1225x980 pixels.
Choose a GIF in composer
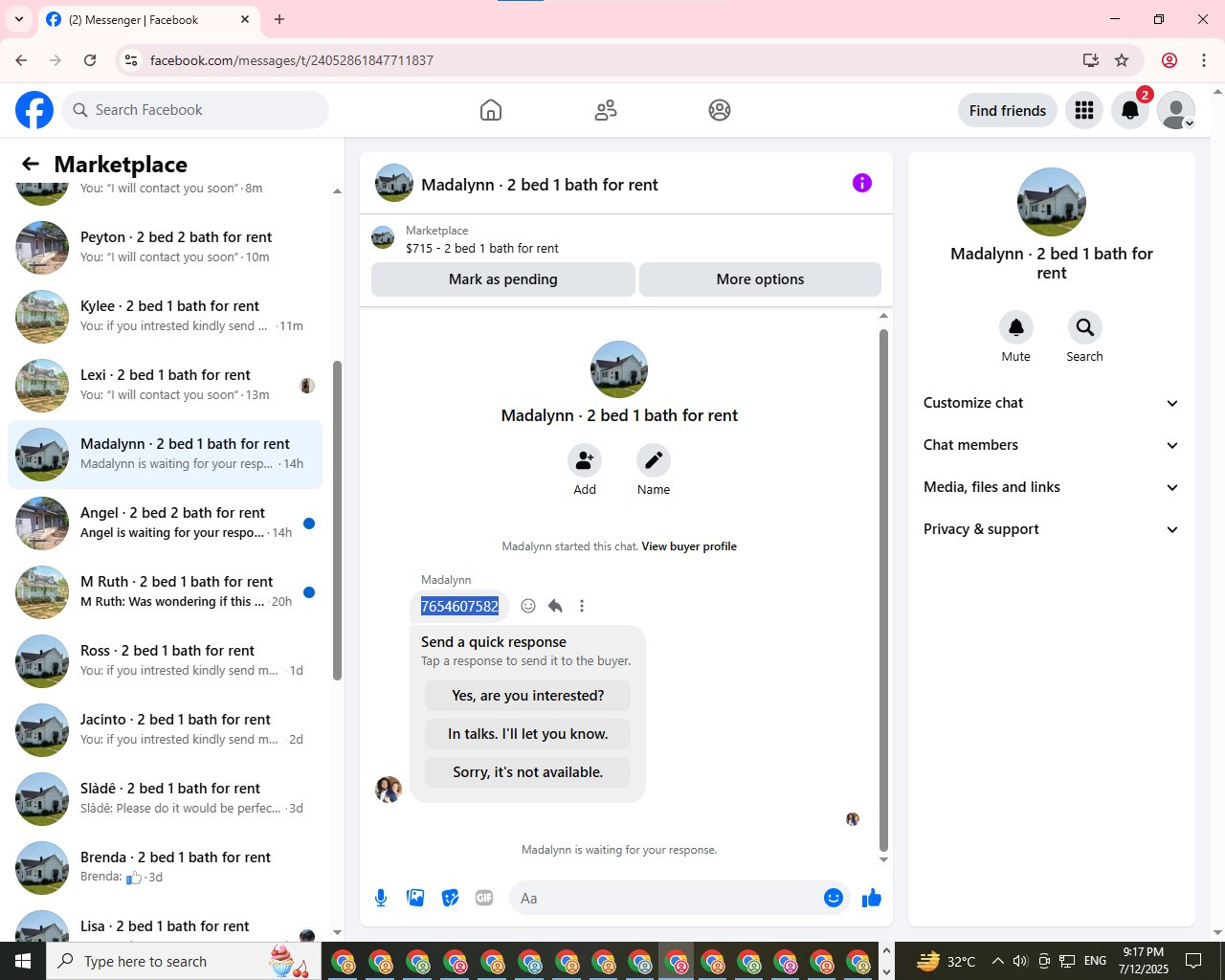[484, 898]
